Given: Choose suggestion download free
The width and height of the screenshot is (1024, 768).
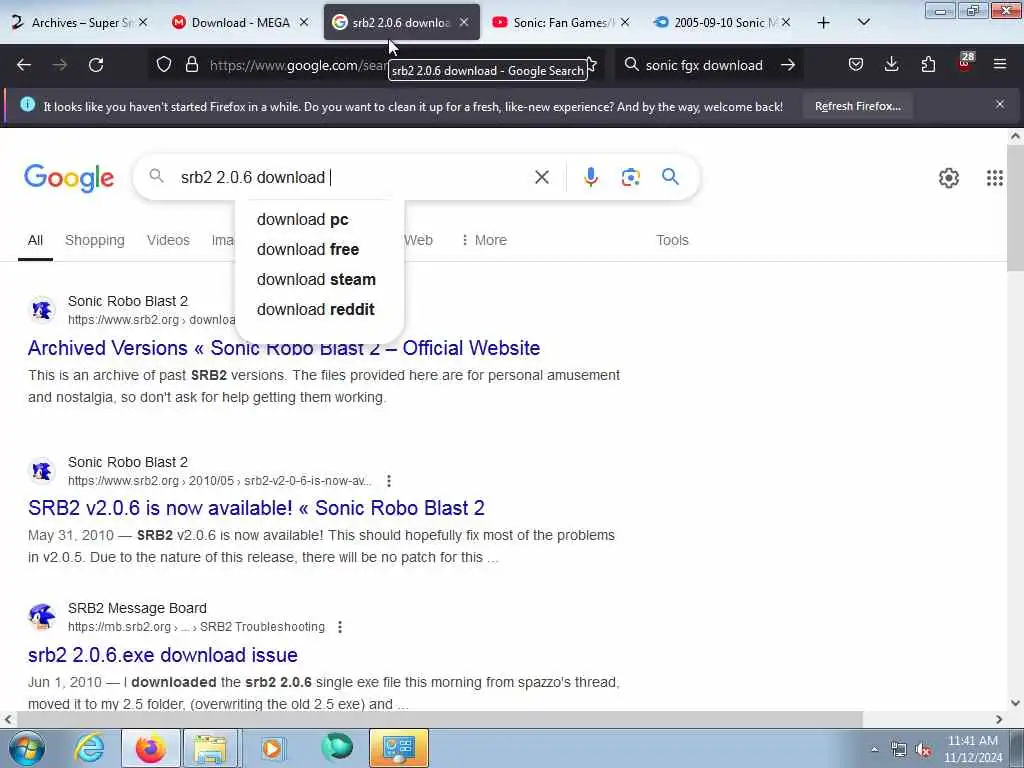Looking at the screenshot, I should tap(319, 249).
